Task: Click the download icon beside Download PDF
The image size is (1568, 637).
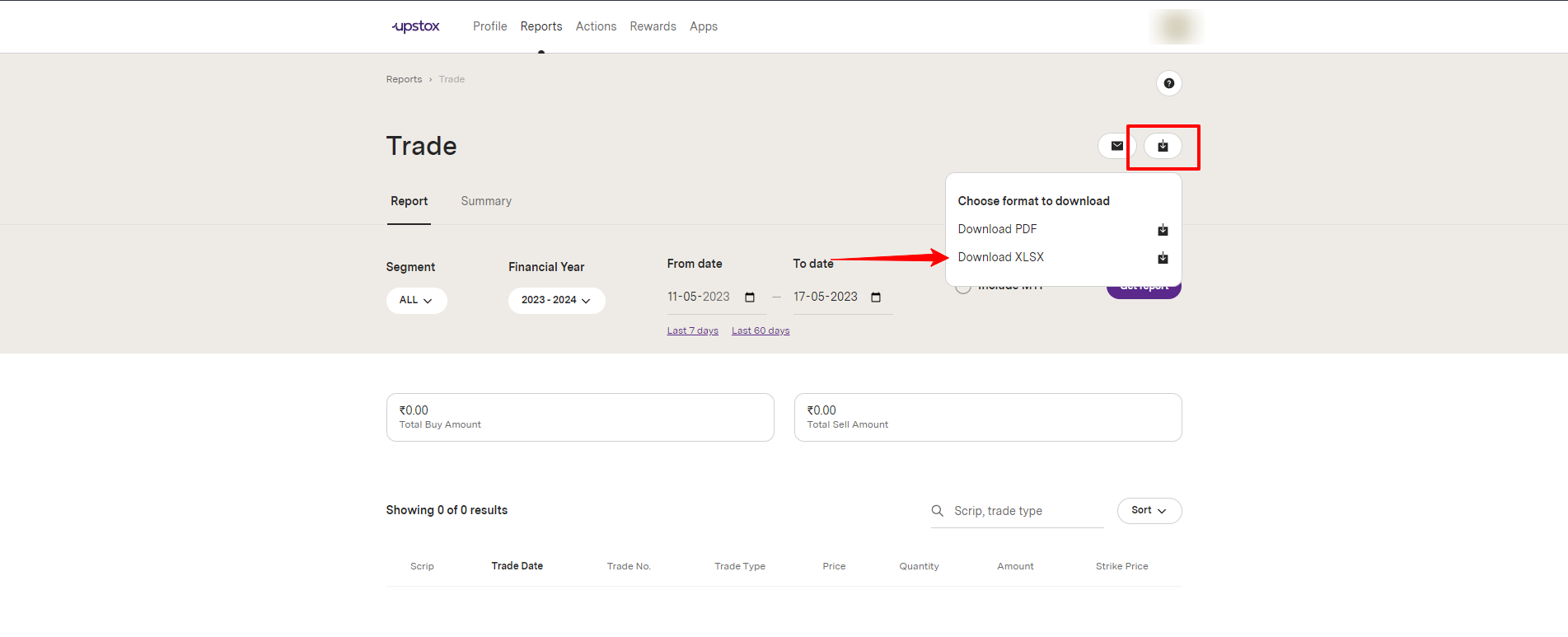Action: [1163, 230]
